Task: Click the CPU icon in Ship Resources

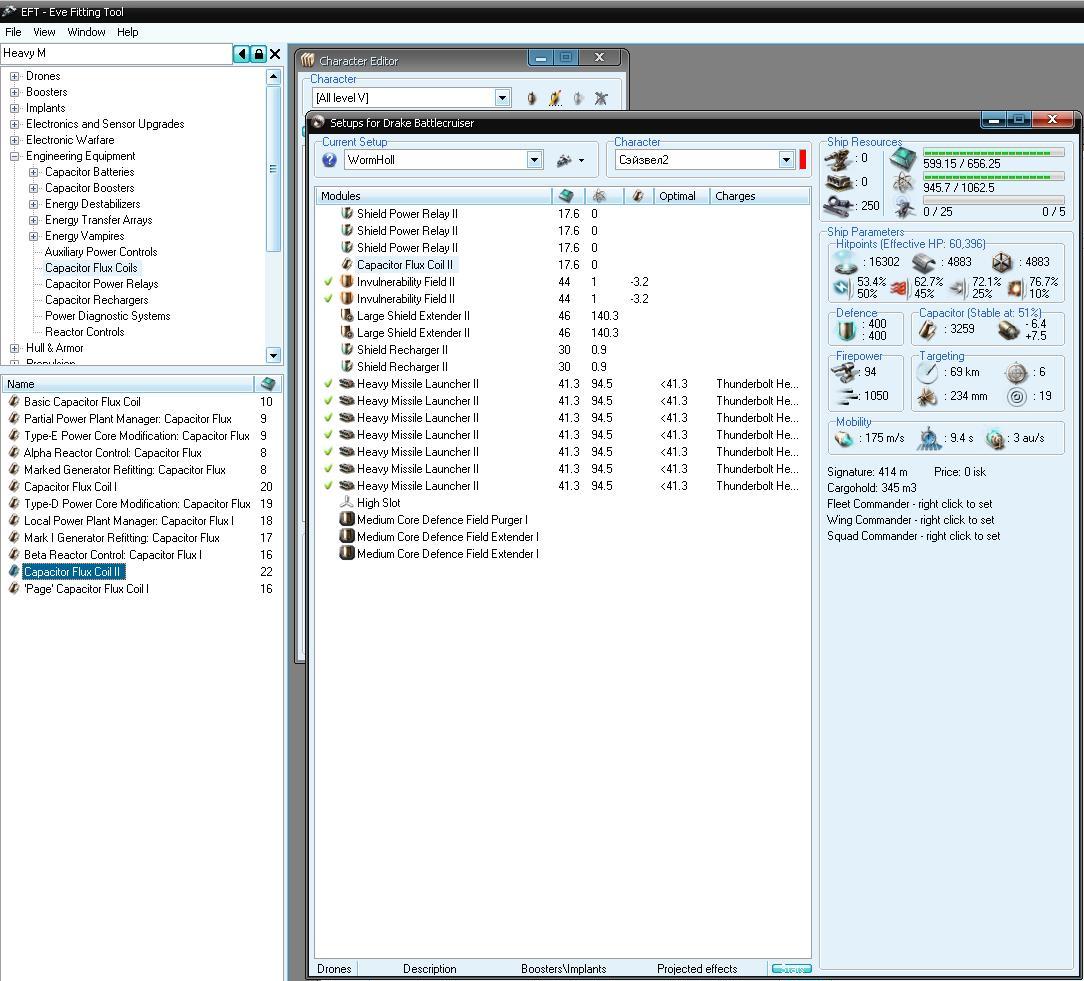Action: point(902,158)
